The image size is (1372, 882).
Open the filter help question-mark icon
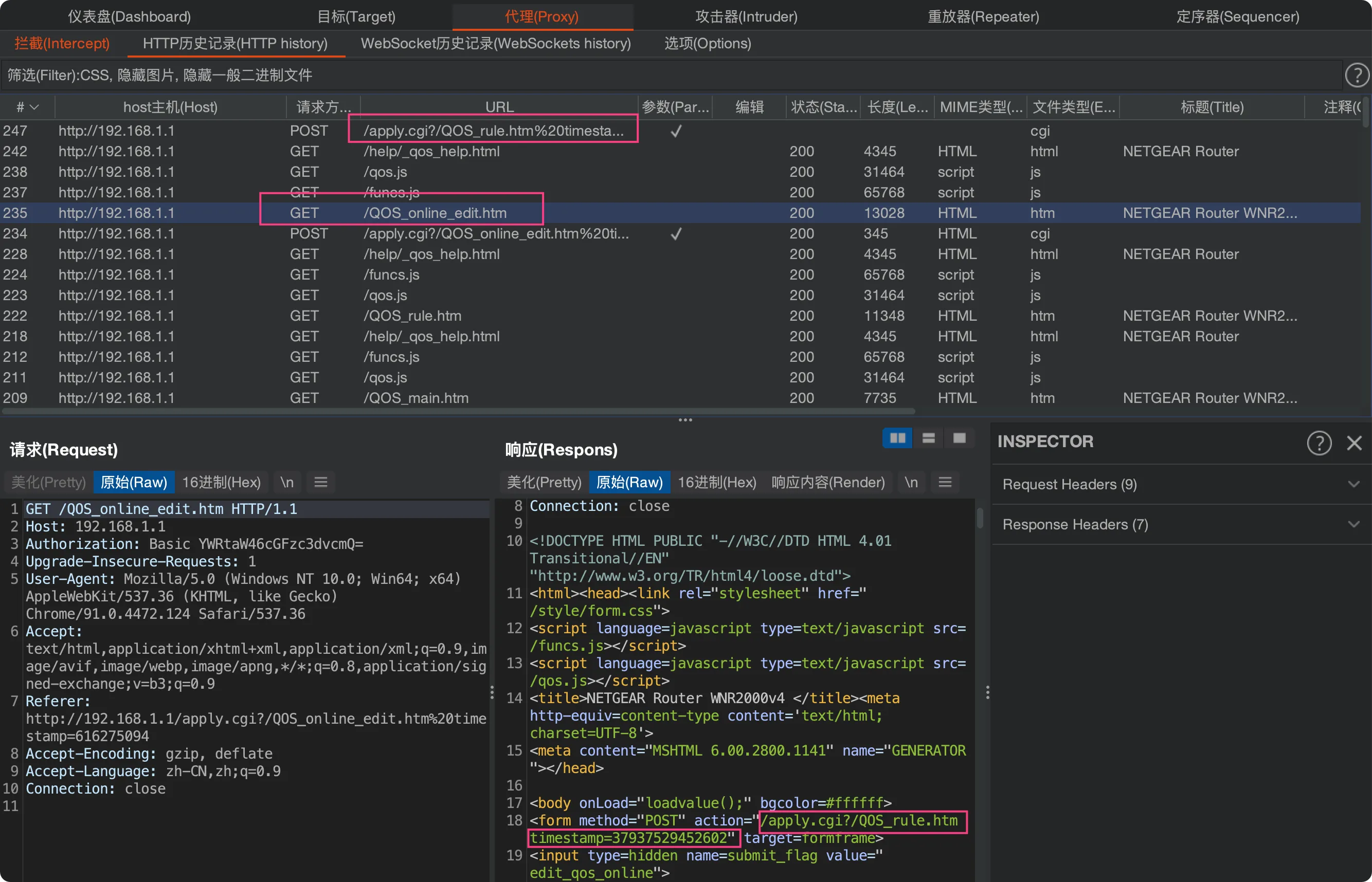pos(1357,75)
